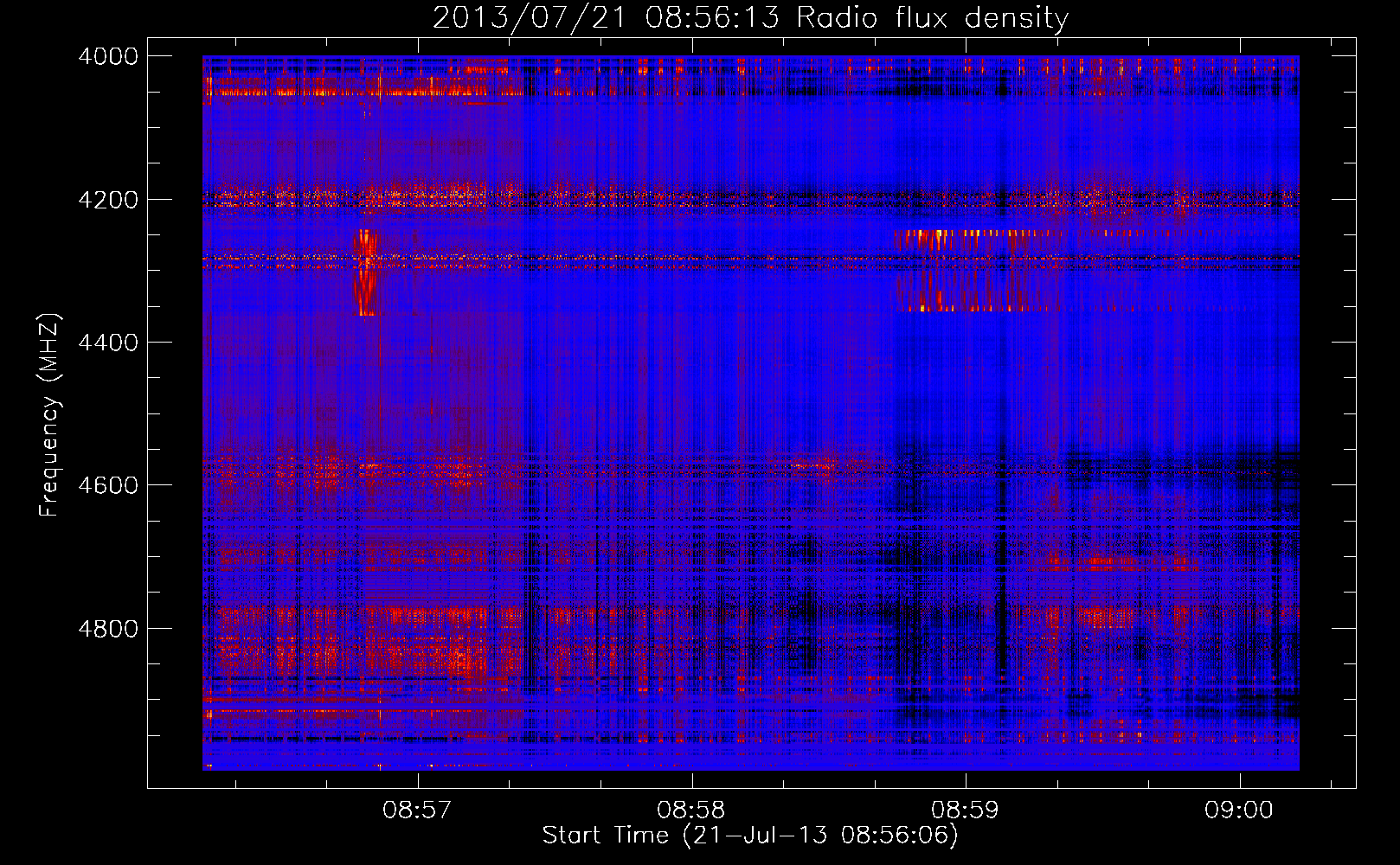Select the 4800 frequency tick label
This screenshot has width=1400, height=865.
point(108,629)
